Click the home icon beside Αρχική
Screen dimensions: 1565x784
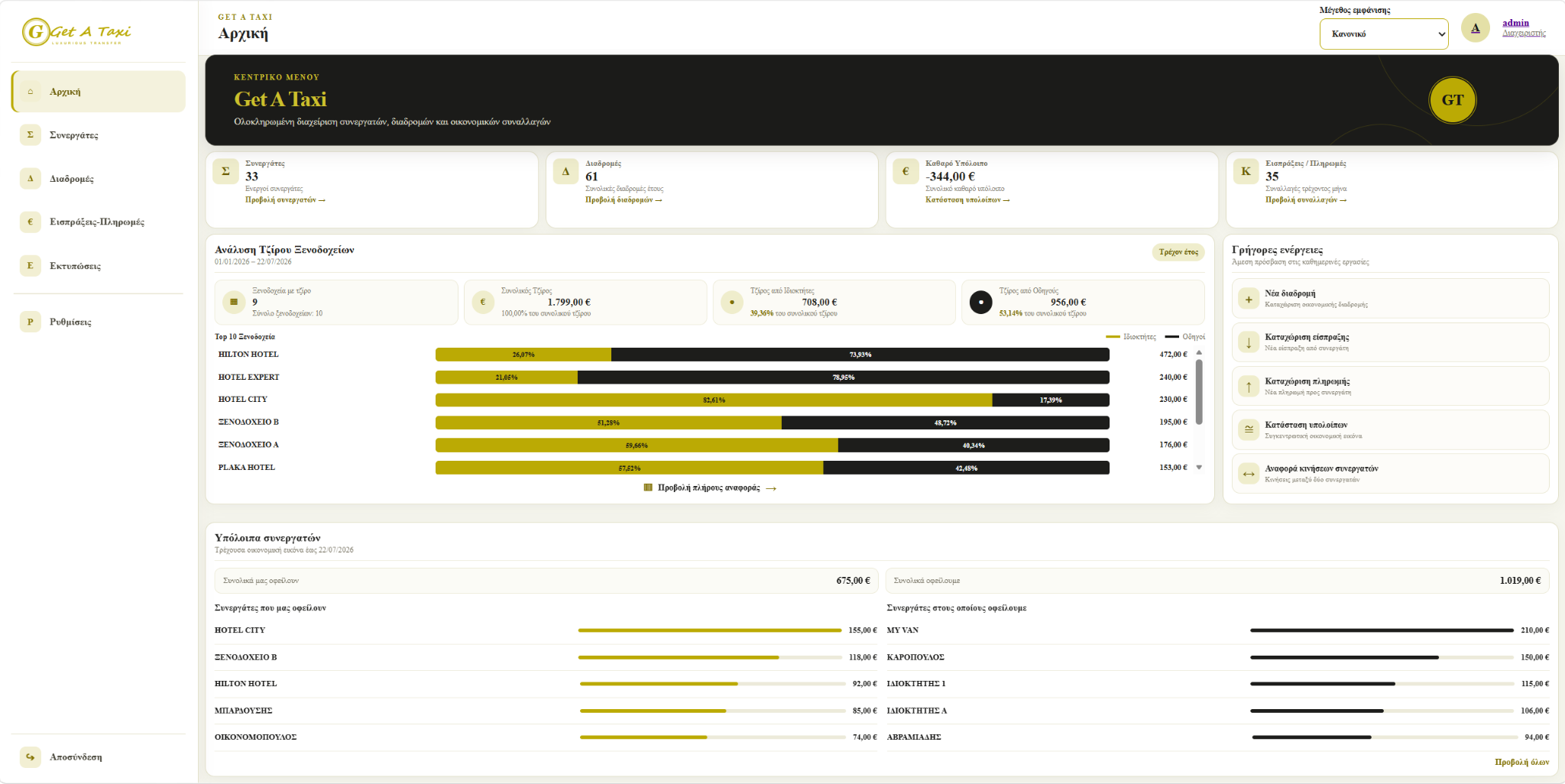(31, 92)
